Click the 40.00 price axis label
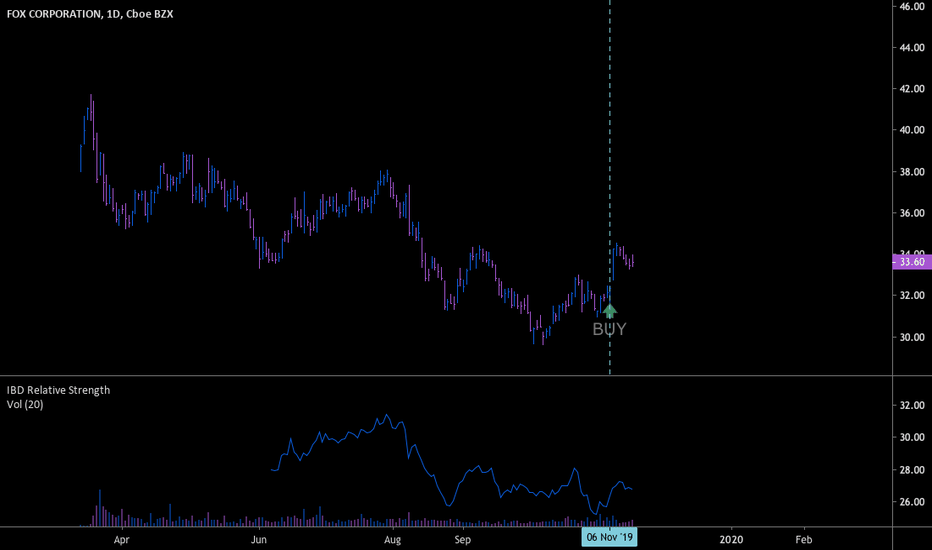 (x=912, y=130)
